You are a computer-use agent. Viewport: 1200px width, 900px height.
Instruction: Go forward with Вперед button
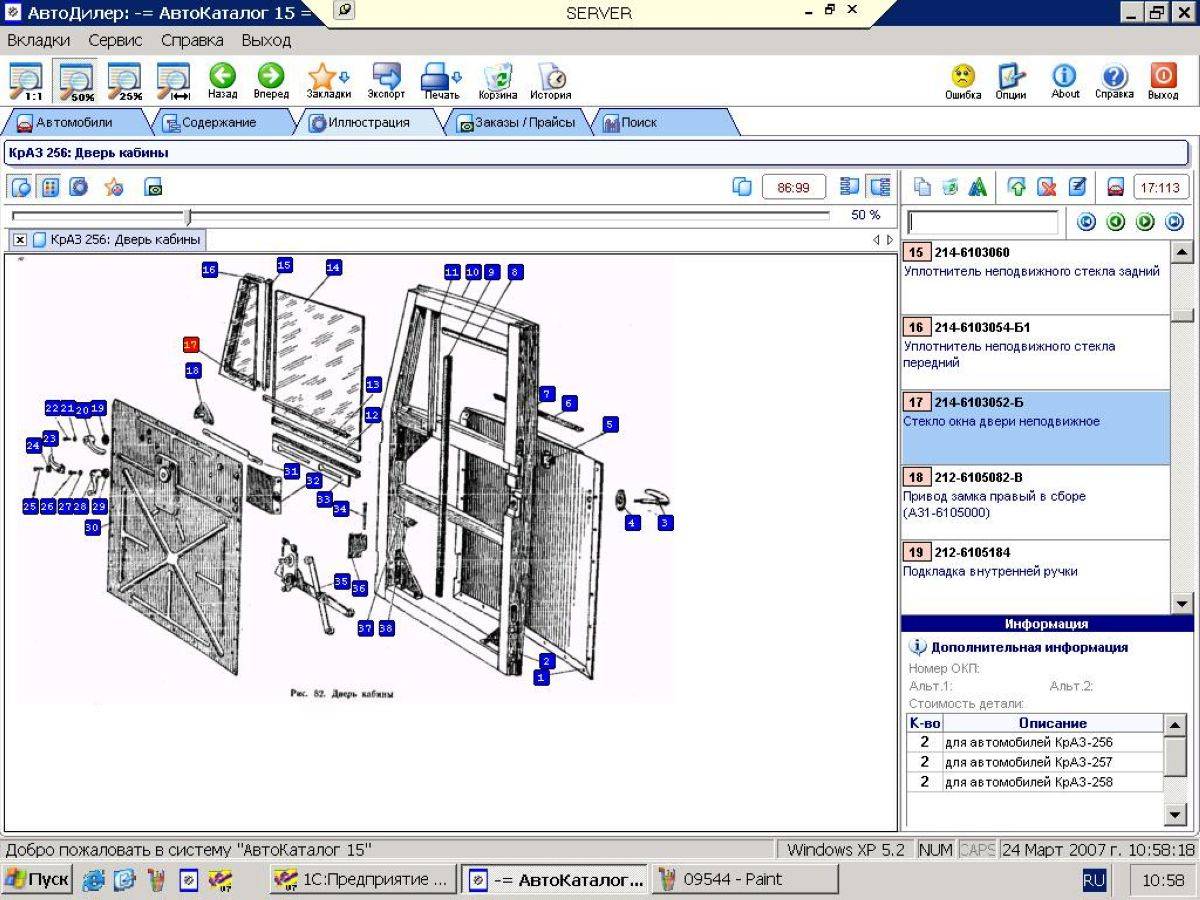[x=271, y=81]
